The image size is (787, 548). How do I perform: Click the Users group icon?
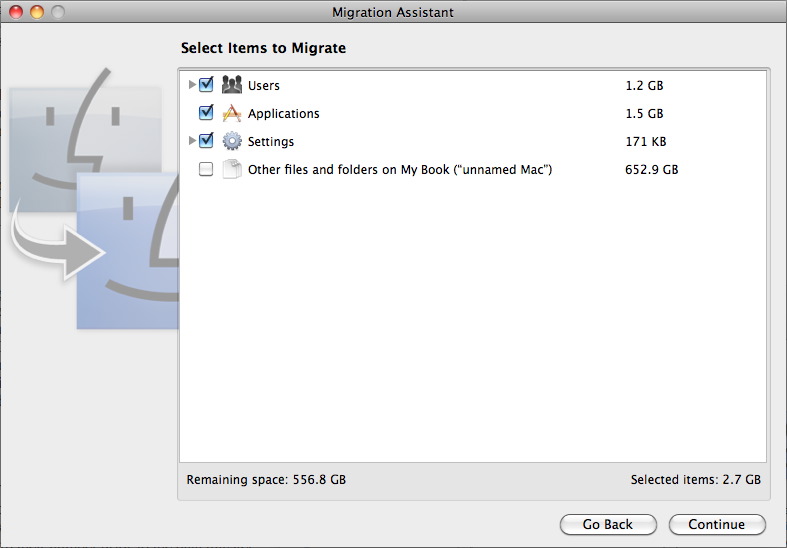click(231, 85)
